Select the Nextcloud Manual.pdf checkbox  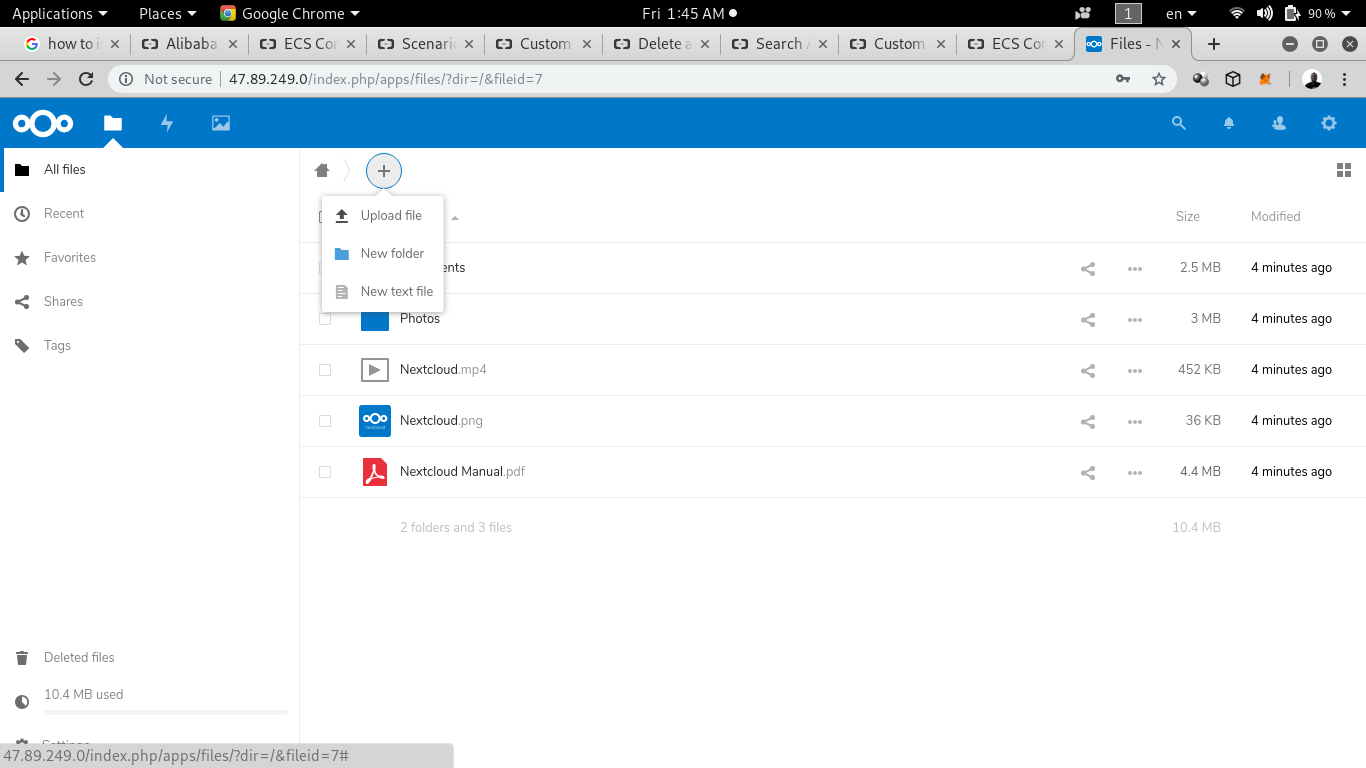coord(325,472)
